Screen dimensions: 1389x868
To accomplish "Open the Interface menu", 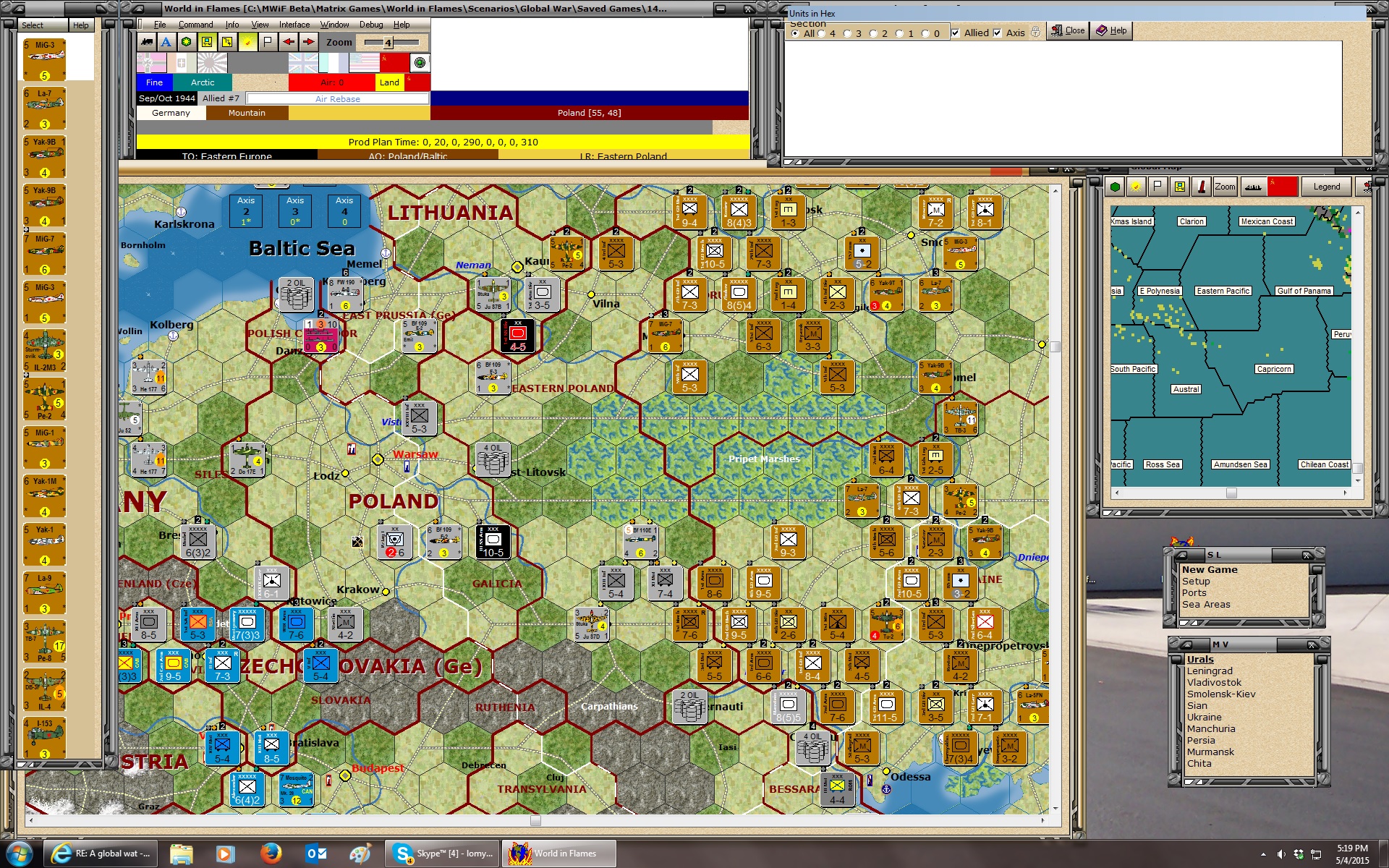I will coord(294,25).
